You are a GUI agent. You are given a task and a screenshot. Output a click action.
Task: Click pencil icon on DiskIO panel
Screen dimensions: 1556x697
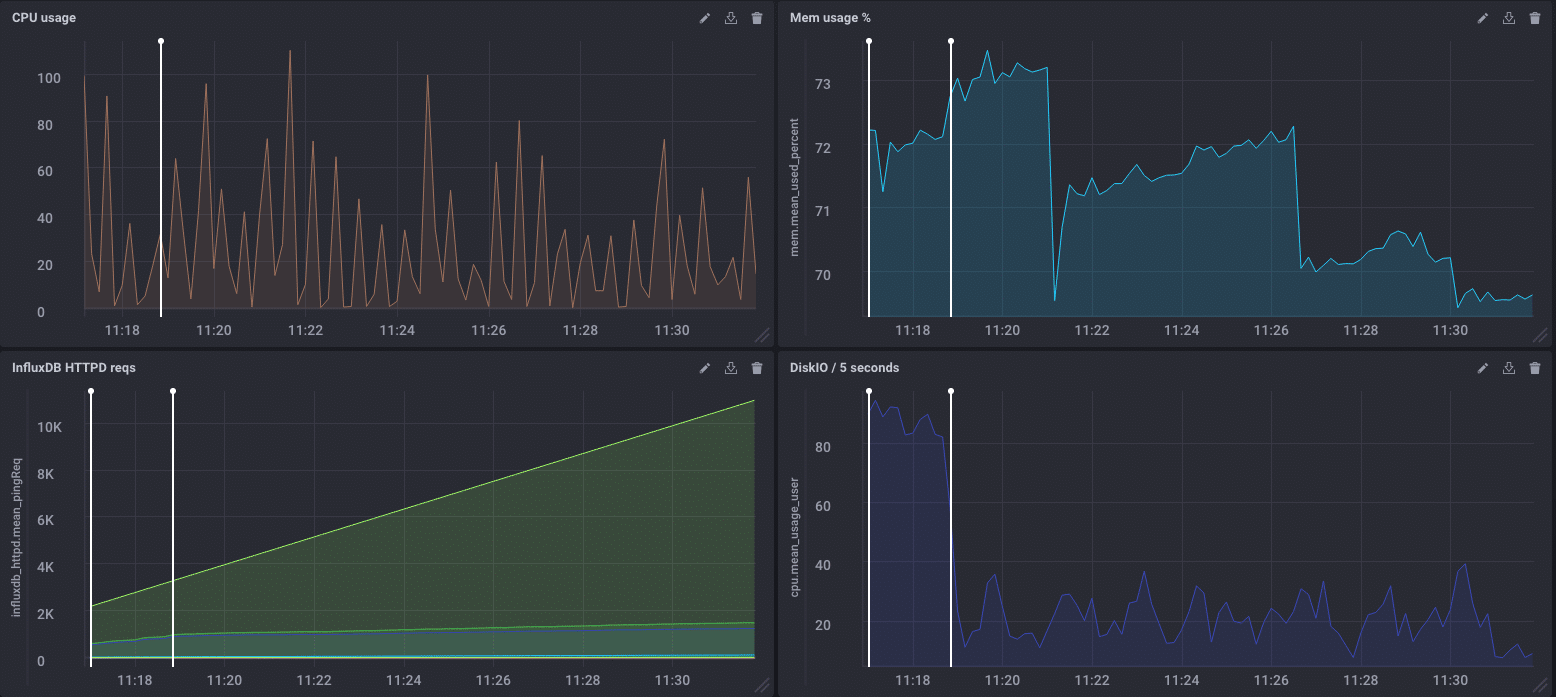coord(1483,368)
